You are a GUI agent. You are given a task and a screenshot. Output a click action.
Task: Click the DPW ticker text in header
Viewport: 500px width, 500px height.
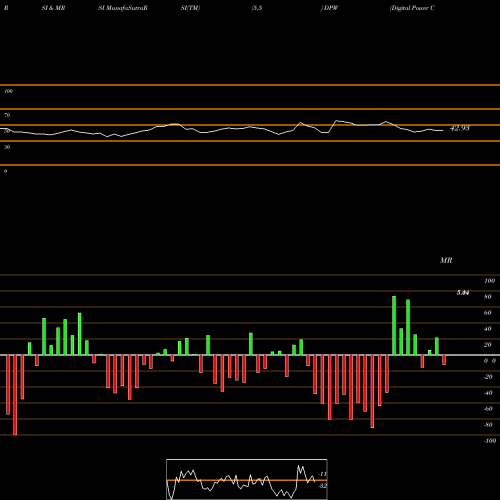point(330,8)
